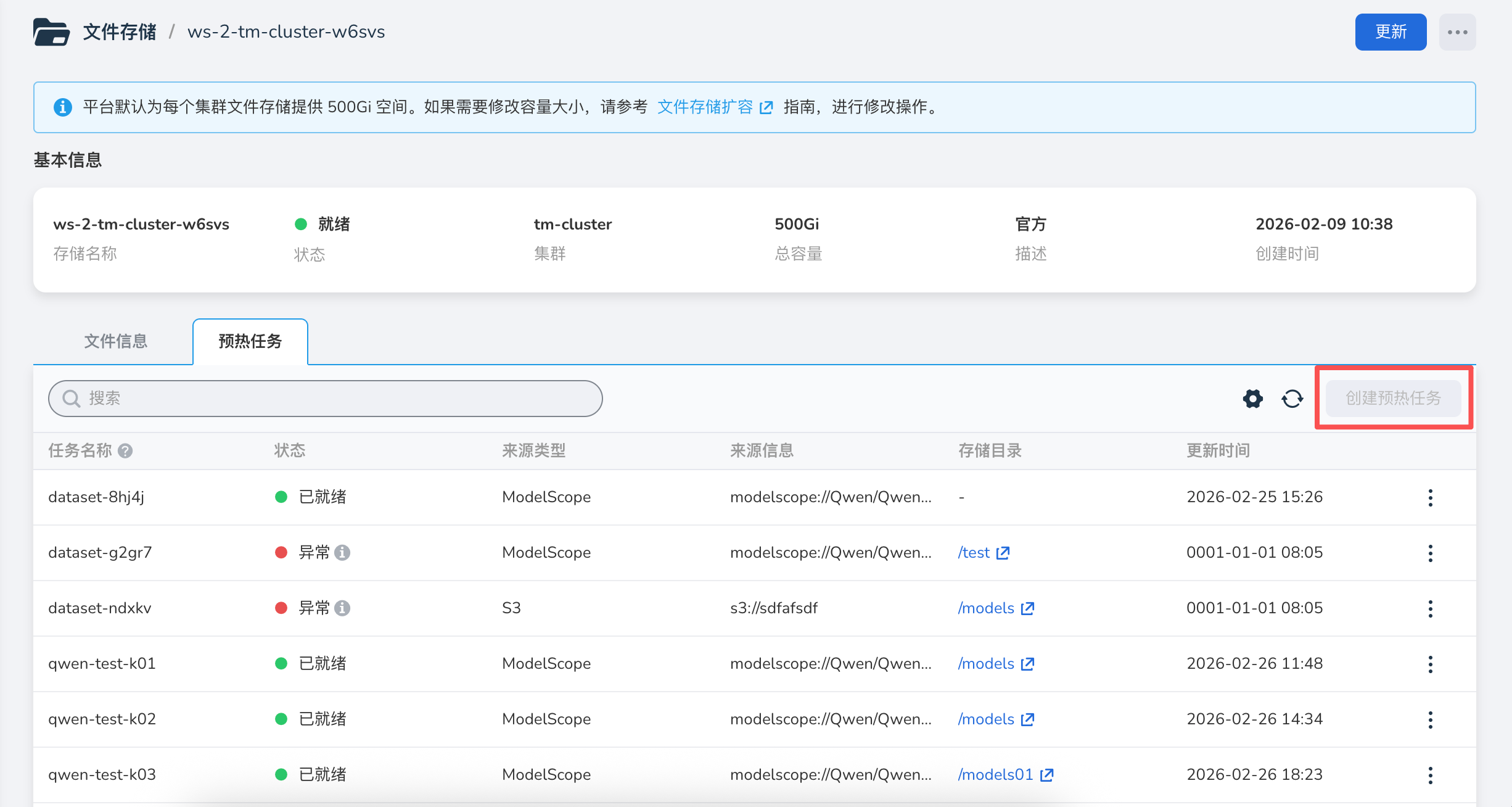Click the info icon for dataset-ndxkv 异常 status
The height and width of the screenshot is (807, 1512).
342,608
